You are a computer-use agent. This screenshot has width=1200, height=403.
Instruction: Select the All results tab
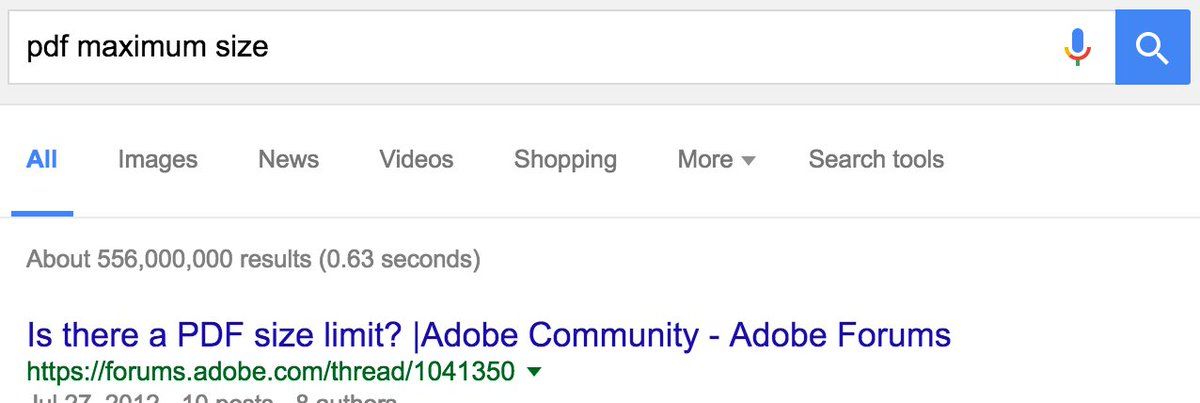point(42,159)
